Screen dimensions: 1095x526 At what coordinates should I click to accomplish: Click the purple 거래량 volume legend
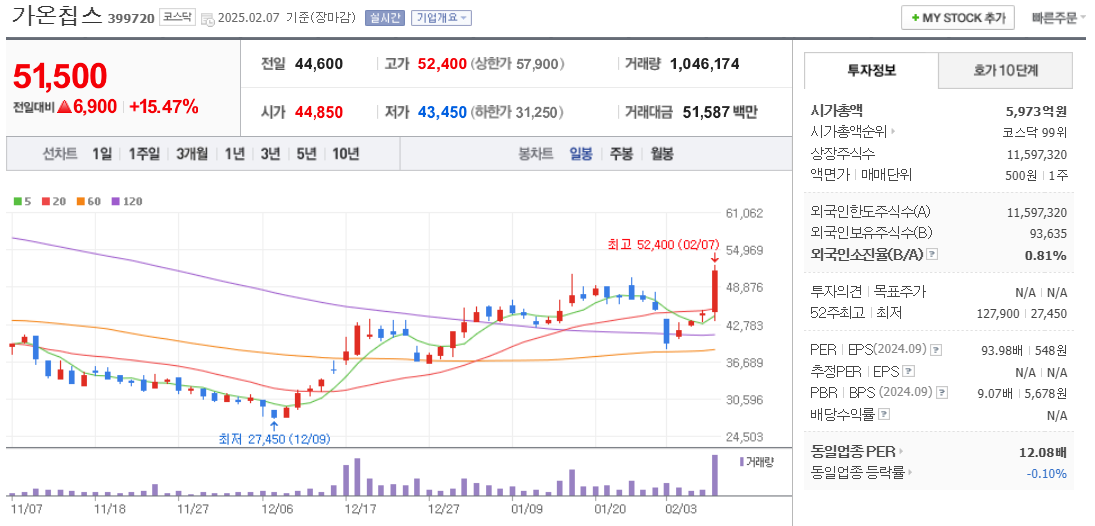point(756,461)
